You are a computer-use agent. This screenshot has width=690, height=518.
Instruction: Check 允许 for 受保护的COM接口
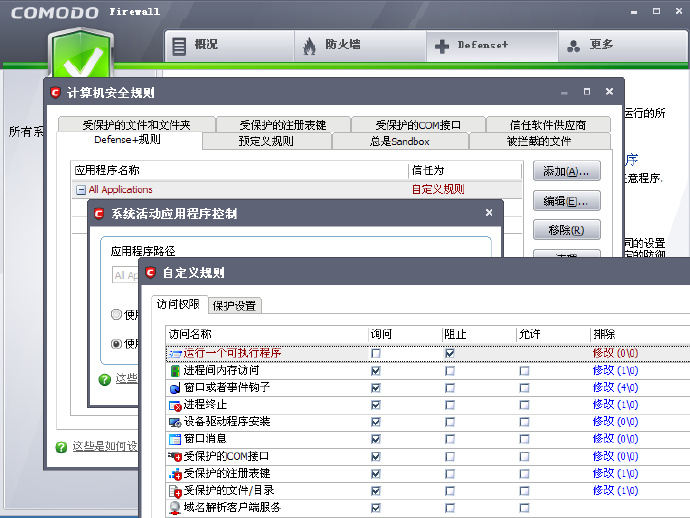tap(524, 456)
